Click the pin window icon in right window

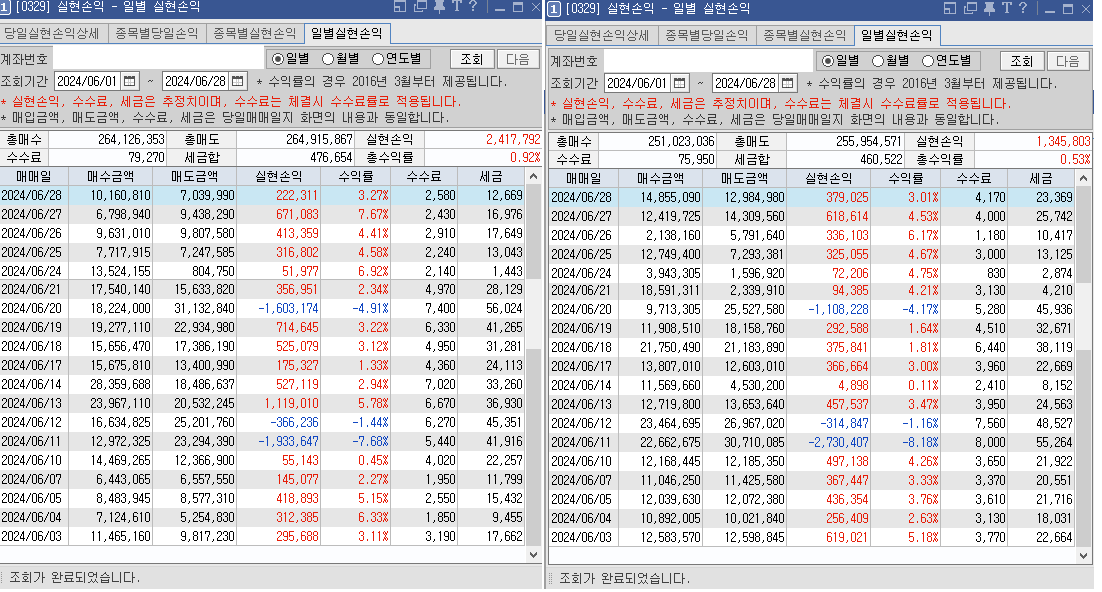[990, 8]
